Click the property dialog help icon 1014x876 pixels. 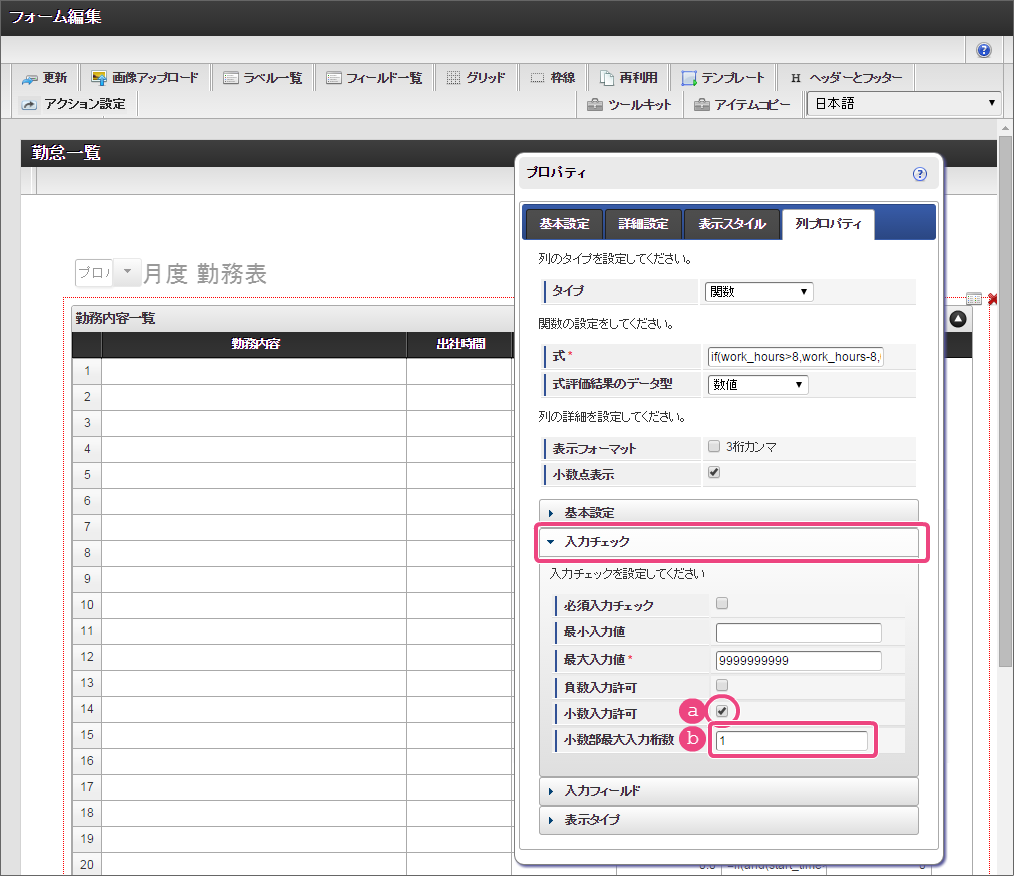tap(920, 174)
